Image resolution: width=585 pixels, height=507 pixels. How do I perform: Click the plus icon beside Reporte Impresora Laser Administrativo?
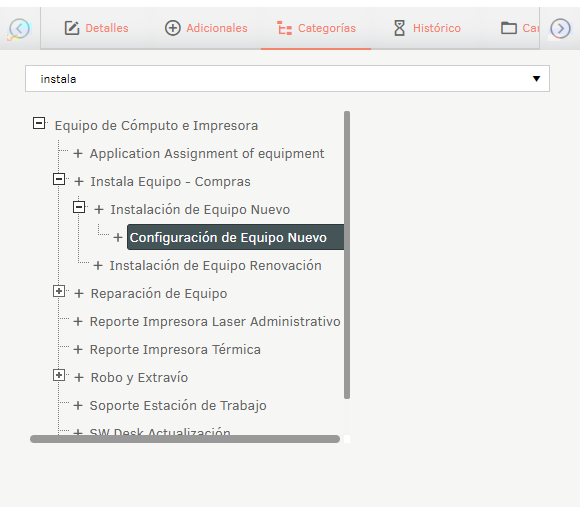coord(78,322)
